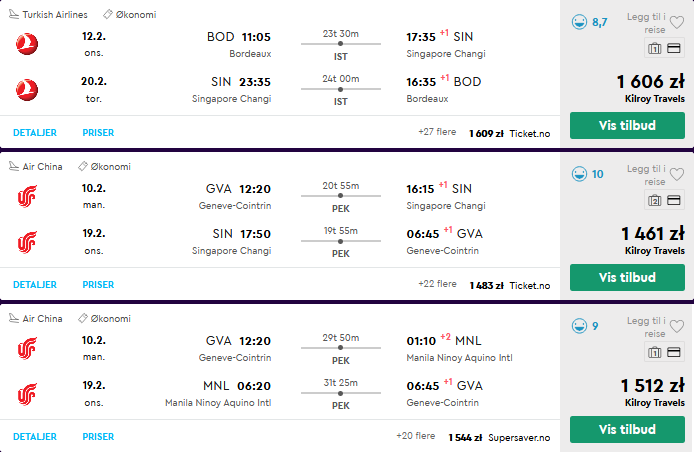The height and width of the screenshot is (454, 694).
Task: Click the +27 flere offers link
Action: [x=437, y=132]
